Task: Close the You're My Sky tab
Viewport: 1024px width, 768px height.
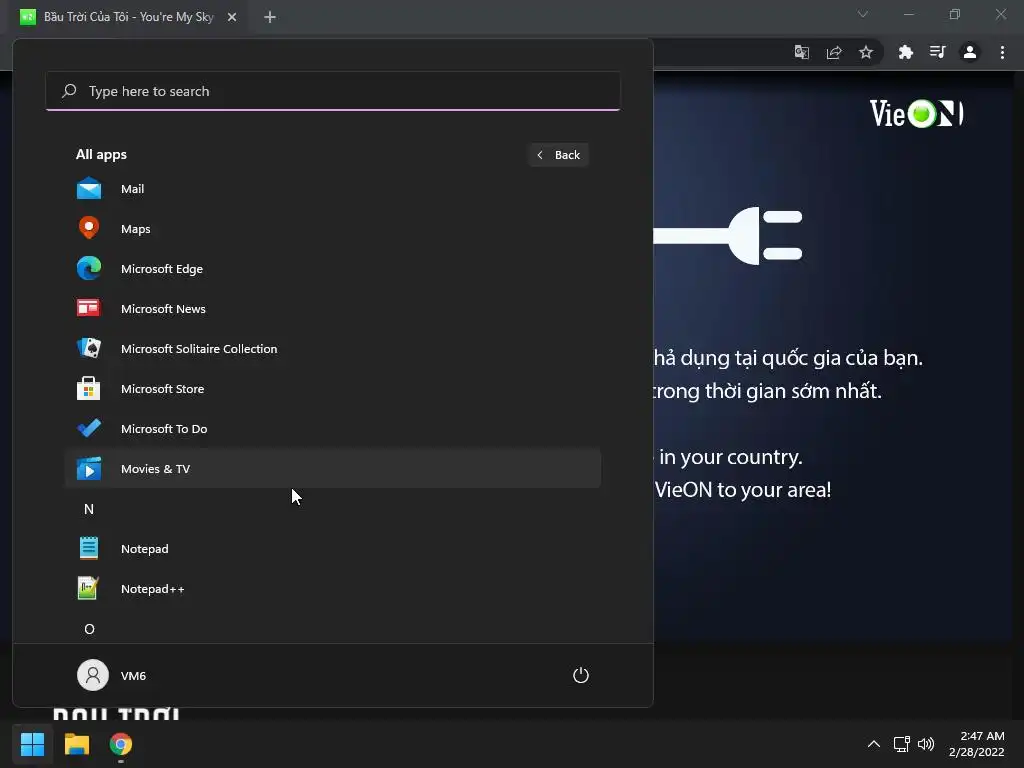Action: [x=232, y=17]
